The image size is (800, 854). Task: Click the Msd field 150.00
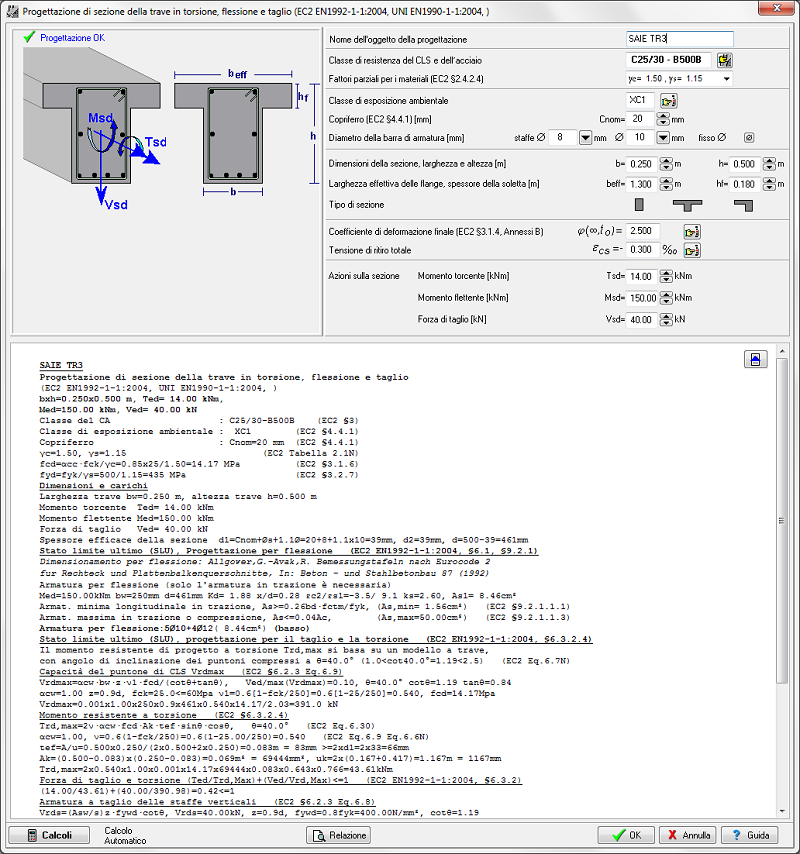point(642,298)
